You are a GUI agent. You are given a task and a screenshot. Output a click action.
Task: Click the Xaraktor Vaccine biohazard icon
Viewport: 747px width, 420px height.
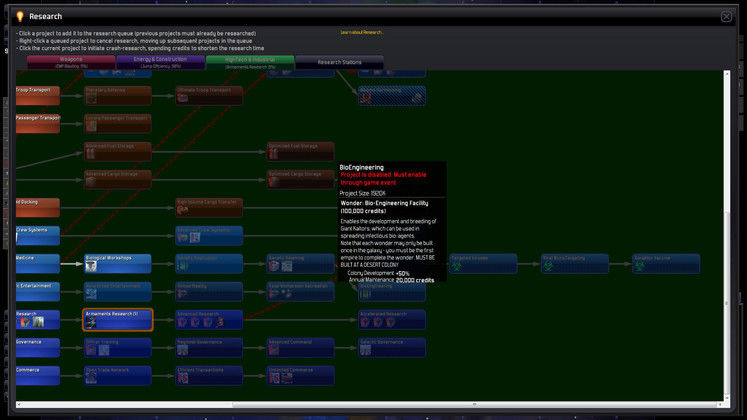click(x=639, y=267)
